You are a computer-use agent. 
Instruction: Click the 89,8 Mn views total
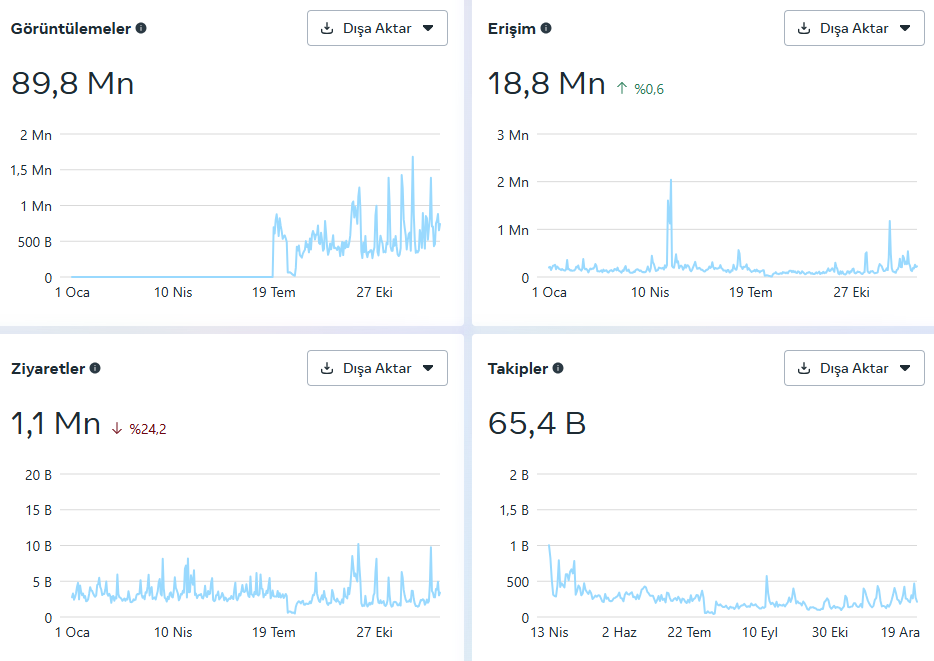(73, 83)
